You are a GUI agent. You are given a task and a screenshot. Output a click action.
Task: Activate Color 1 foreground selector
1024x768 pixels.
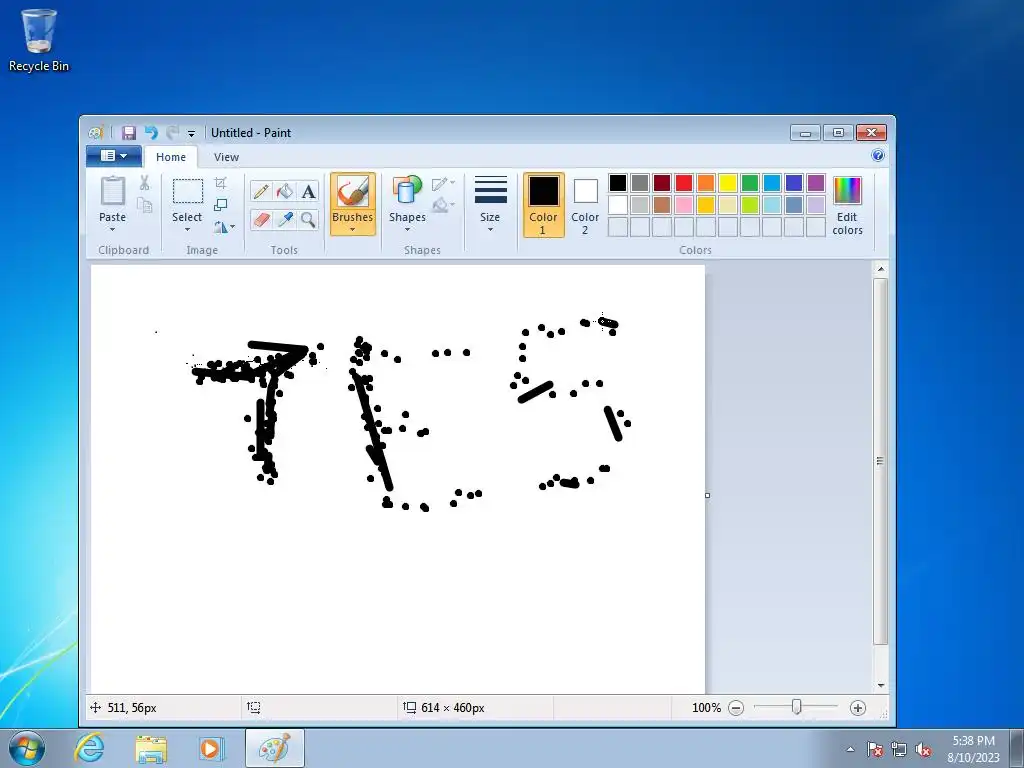(x=543, y=205)
